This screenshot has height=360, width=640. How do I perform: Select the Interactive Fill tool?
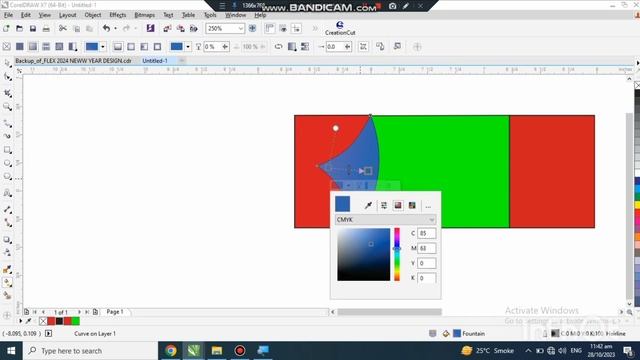tap(7, 282)
